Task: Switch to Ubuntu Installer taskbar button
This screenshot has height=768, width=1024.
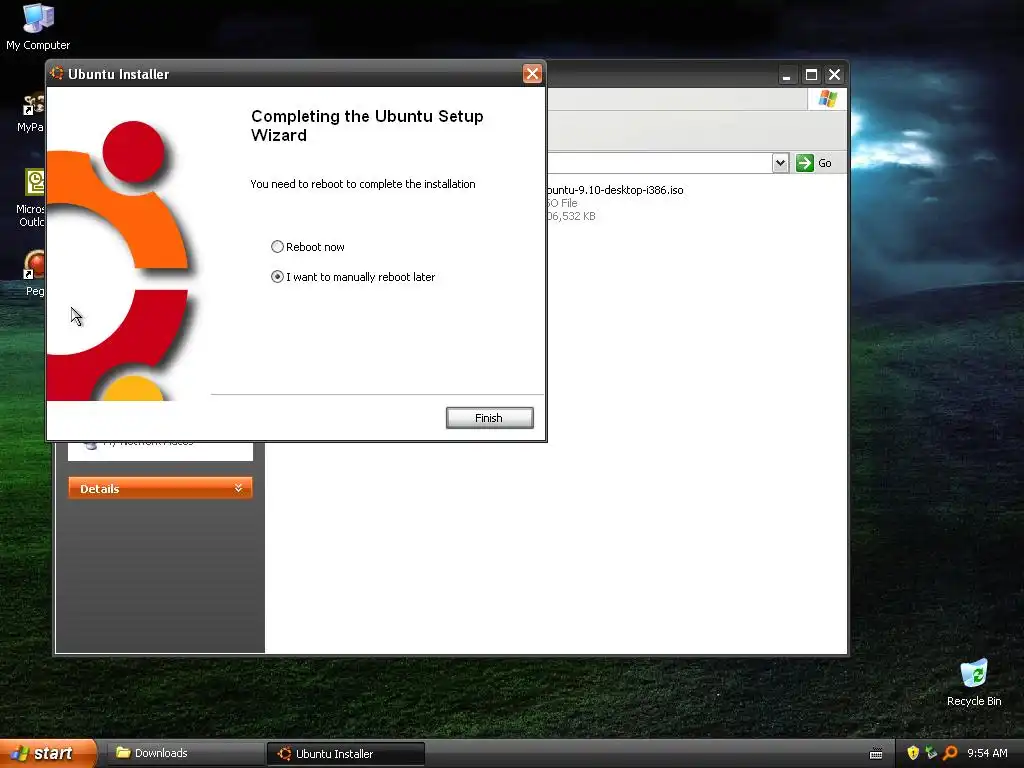Action: [345, 754]
